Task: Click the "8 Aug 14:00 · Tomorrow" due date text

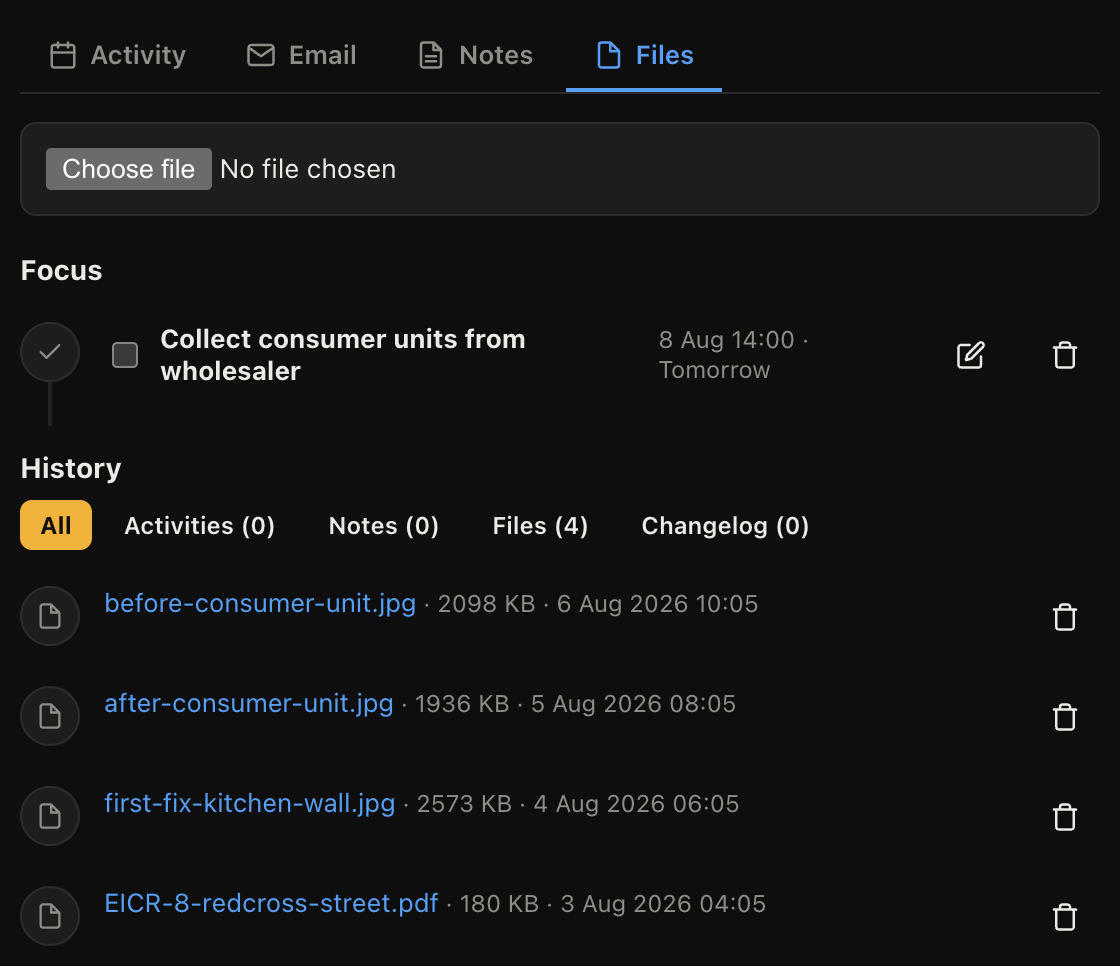Action: point(734,354)
